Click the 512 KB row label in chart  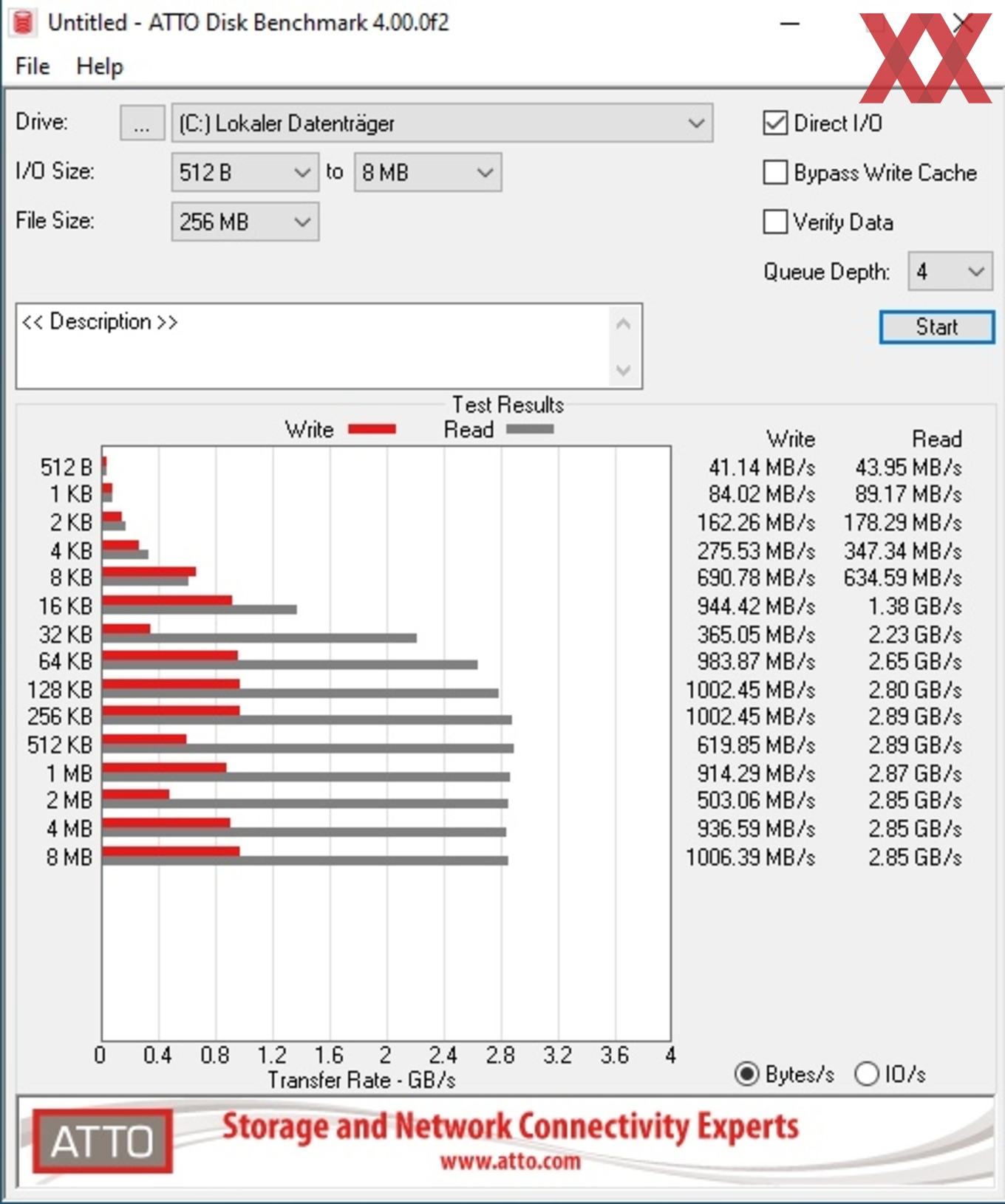tap(60, 745)
